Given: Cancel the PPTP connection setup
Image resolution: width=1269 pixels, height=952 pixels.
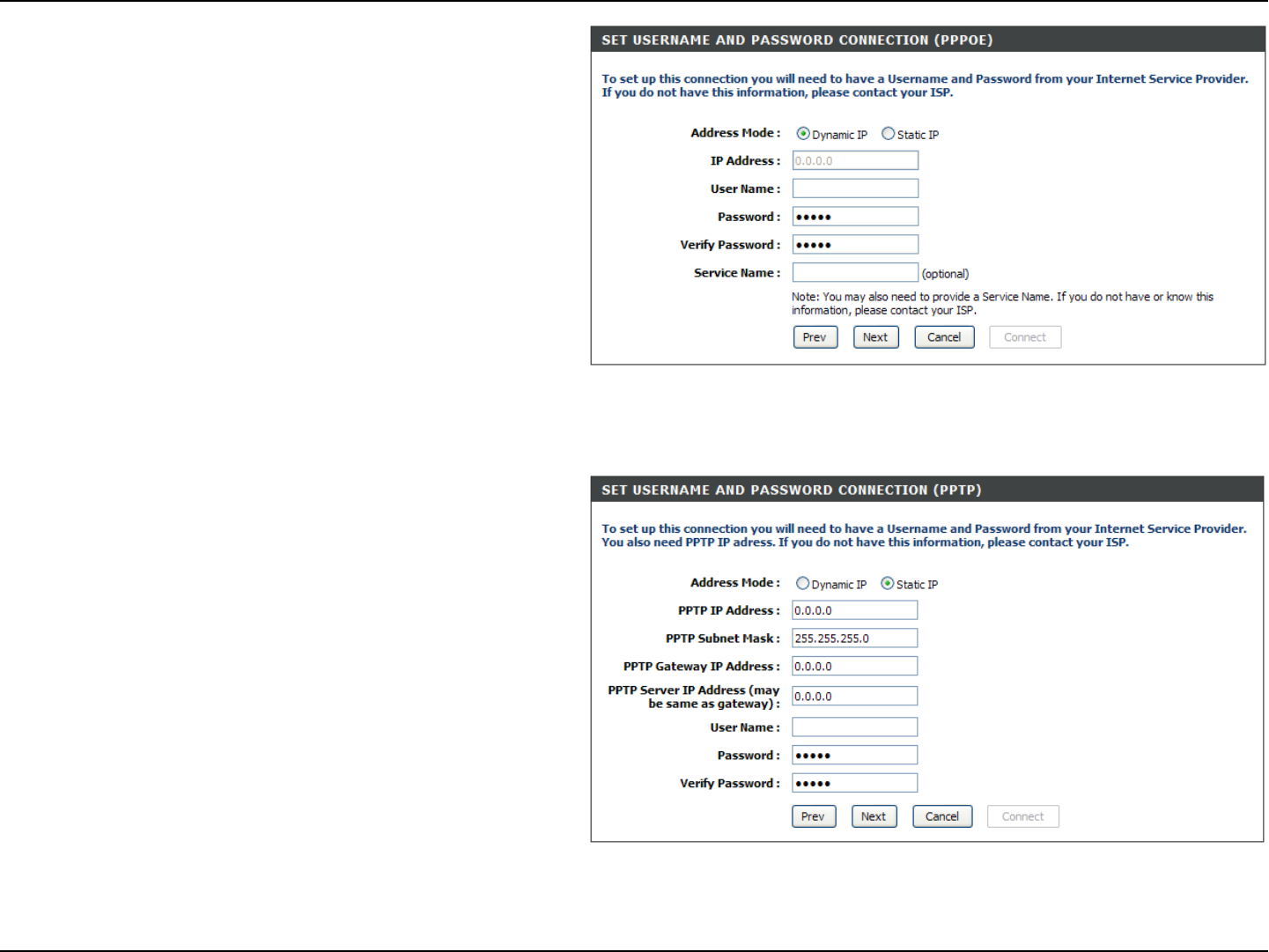Looking at the screenshot, I should point(942,816).
